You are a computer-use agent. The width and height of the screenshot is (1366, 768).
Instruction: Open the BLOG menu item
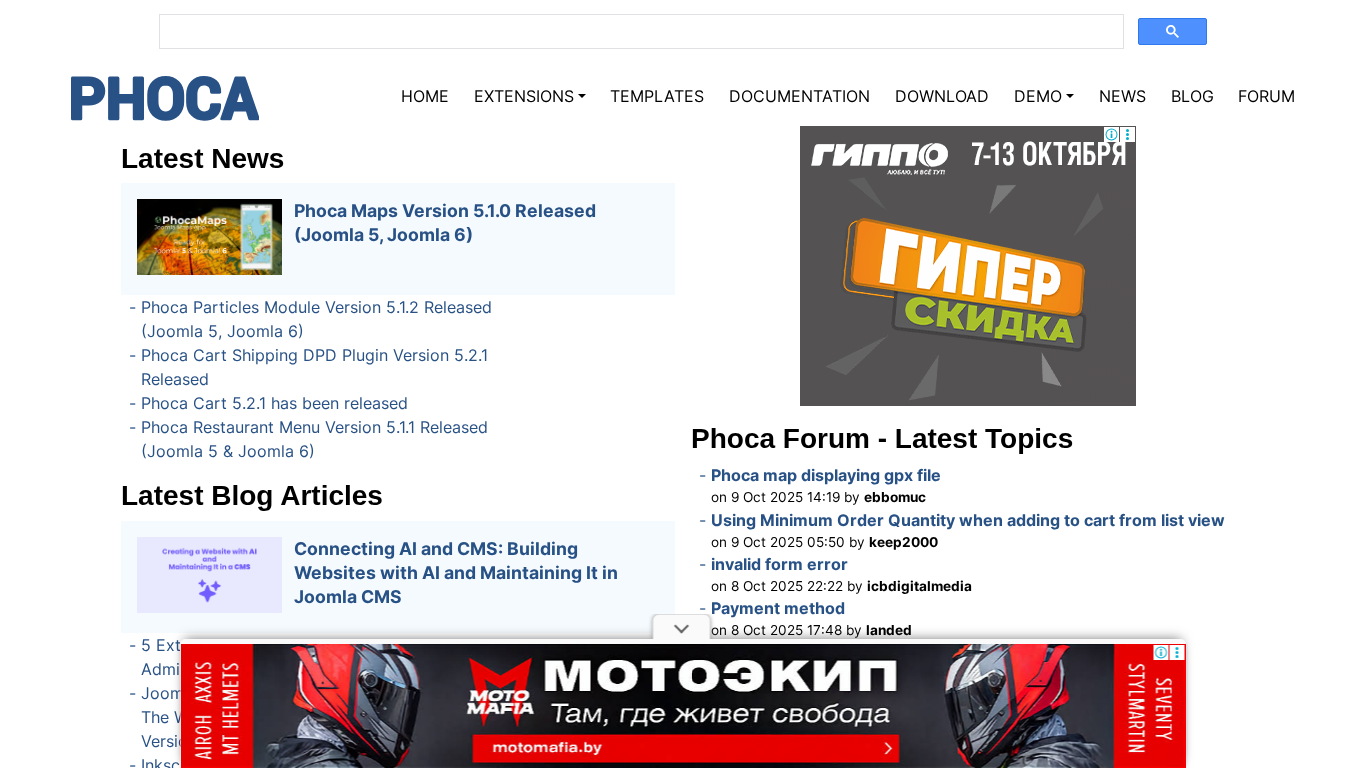pos(1192,96)
